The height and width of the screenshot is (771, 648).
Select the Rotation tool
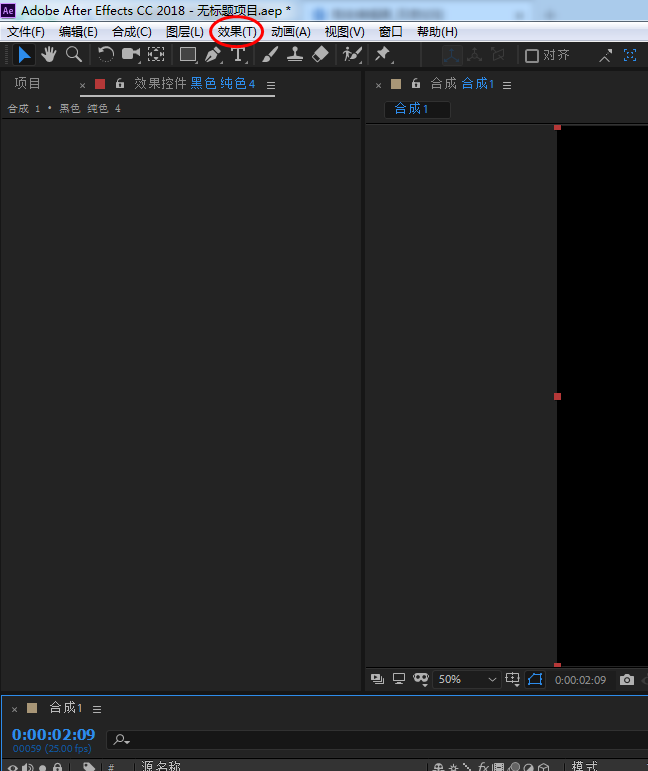[x=106, y=55]
